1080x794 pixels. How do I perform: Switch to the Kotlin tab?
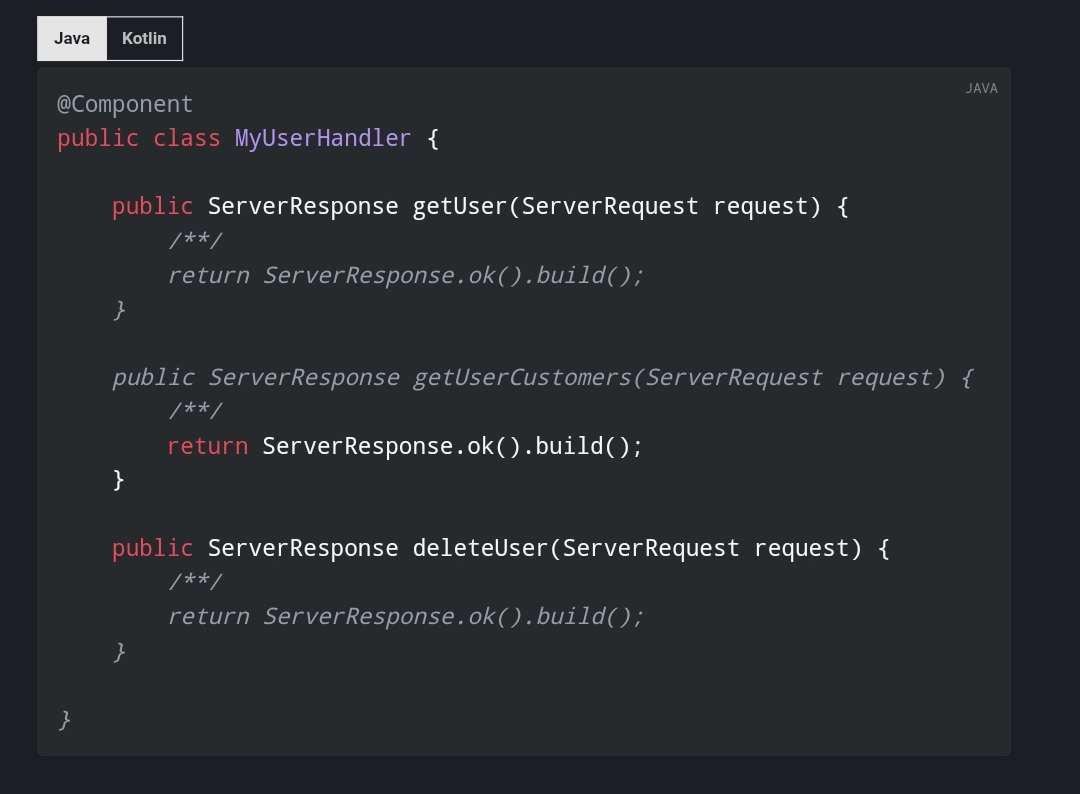(x=144, y=38)
